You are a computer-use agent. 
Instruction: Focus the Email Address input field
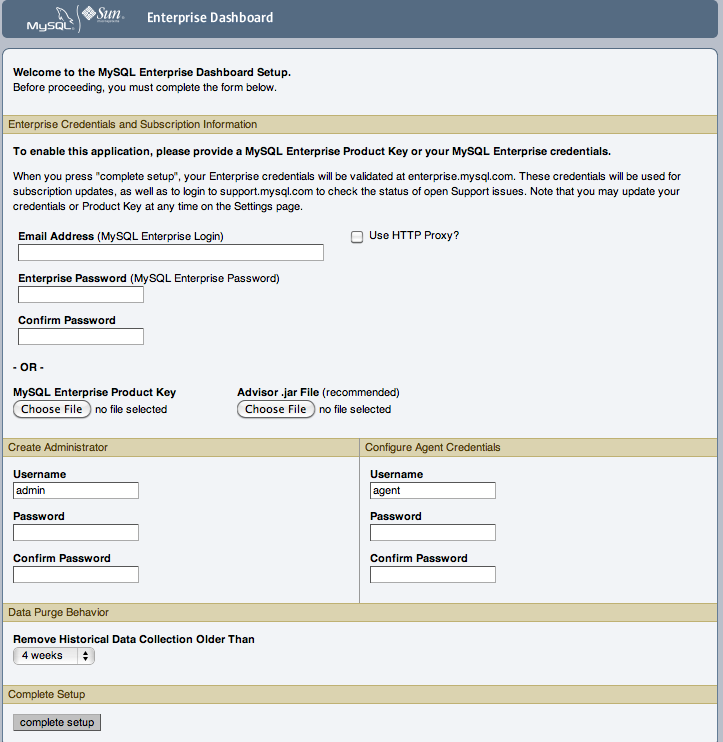(x=171, y=253)
